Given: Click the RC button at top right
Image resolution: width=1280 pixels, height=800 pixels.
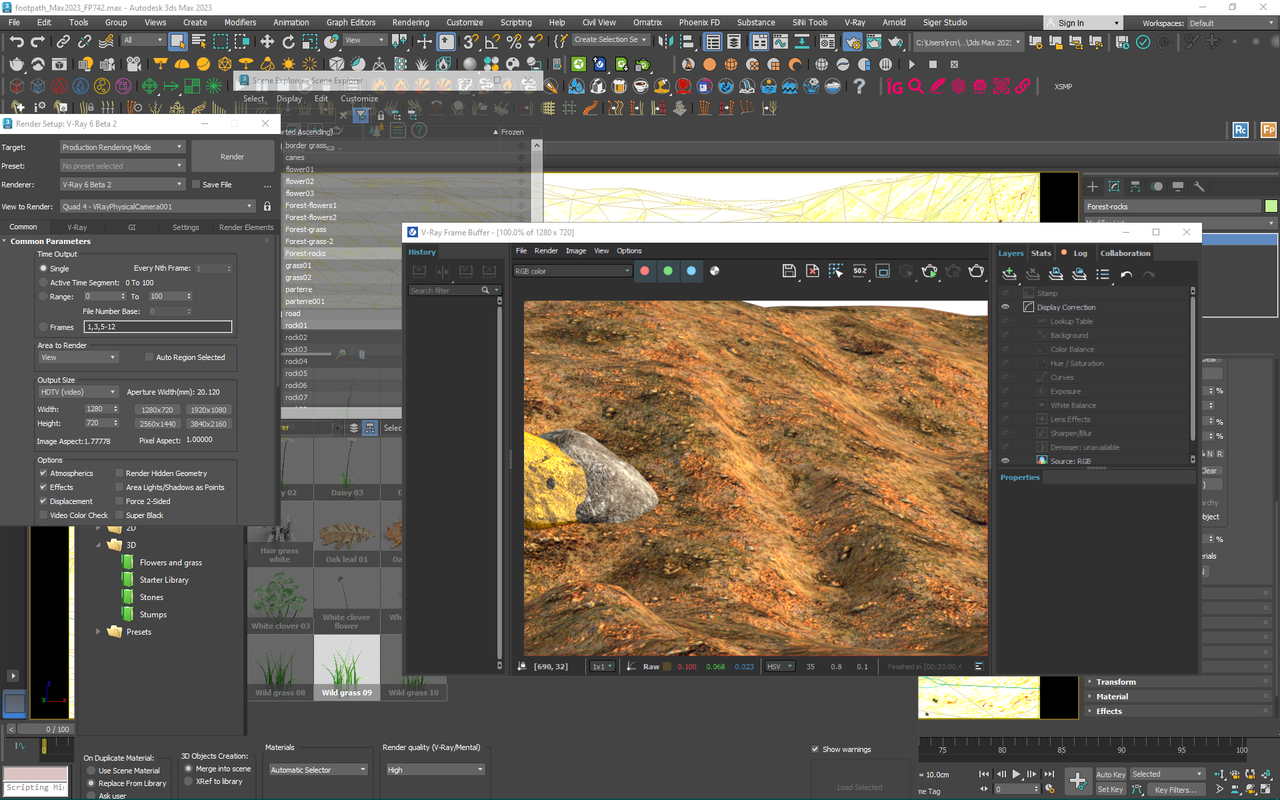Looking at the screenshot, I should point(1241,130).
